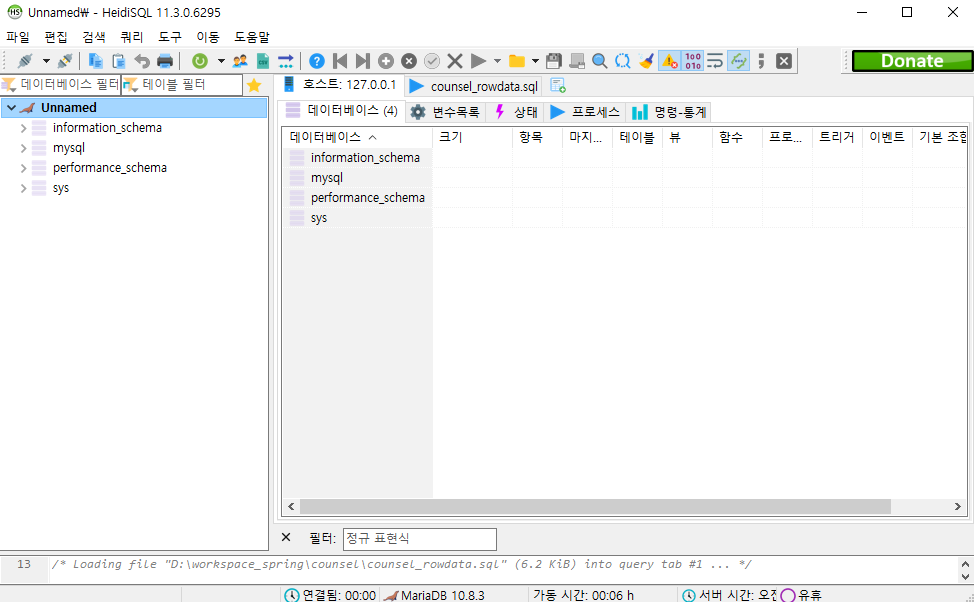Open the session manager dropdown arrow
This screenshot has width=974, height=602.
pyautogui.click(x=46, y=61)
